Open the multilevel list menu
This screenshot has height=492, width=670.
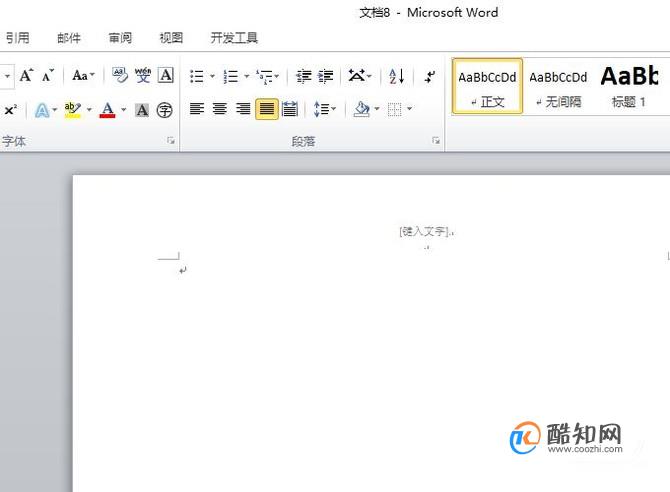point(267,77)
